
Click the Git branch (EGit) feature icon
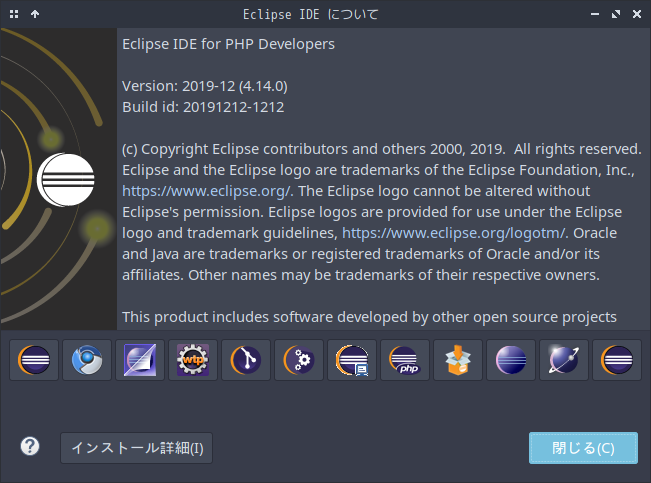(246, 360)
